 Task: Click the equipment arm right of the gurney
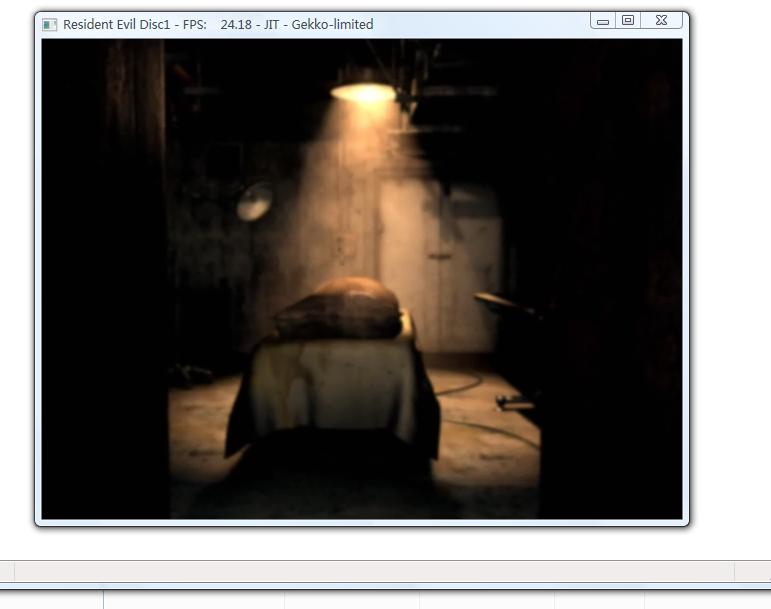pos(503,303)
